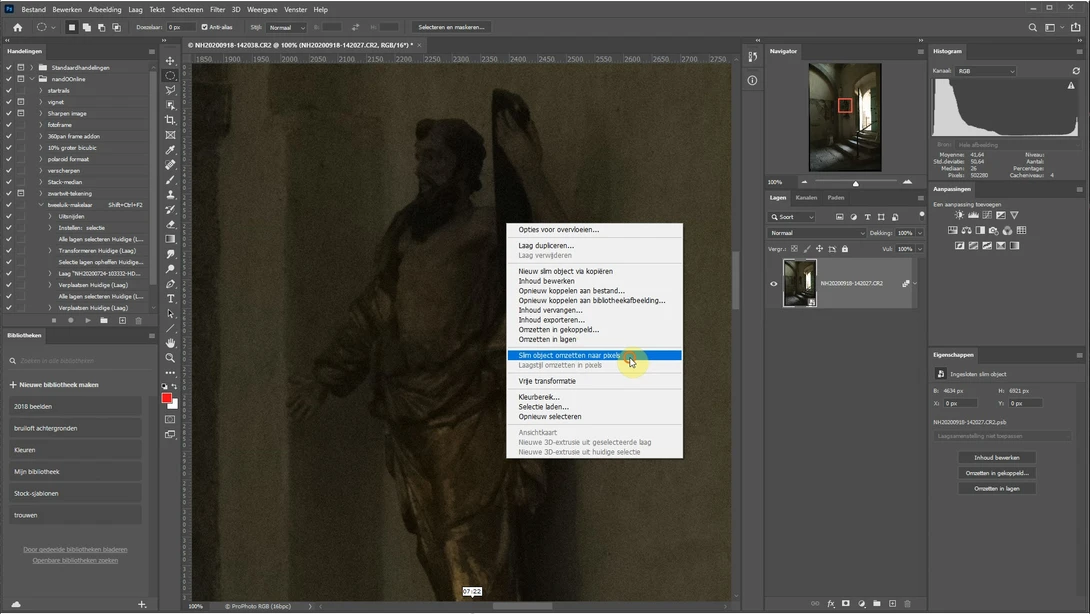Open the Stijl Normaal dropdown
1090x614 pixels.
pos(287,27)
